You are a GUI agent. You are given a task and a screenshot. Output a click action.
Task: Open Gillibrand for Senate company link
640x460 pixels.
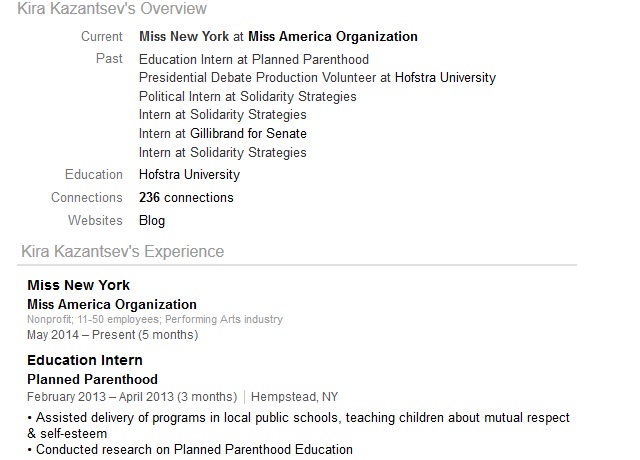point(248,133)
